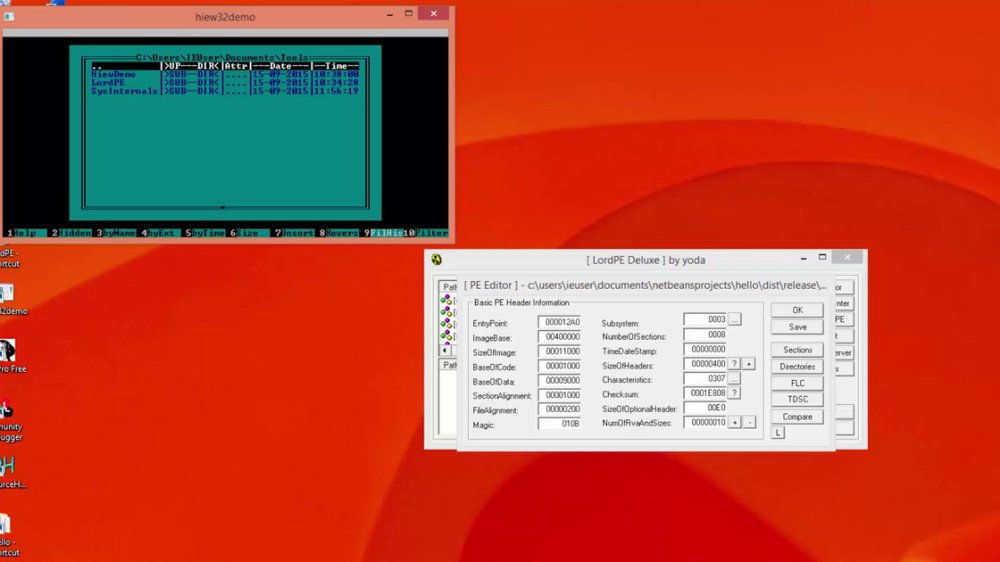Click the Characteristics field 0307
The width and height of the screenshot is (1000, 562).
(705, 378)
